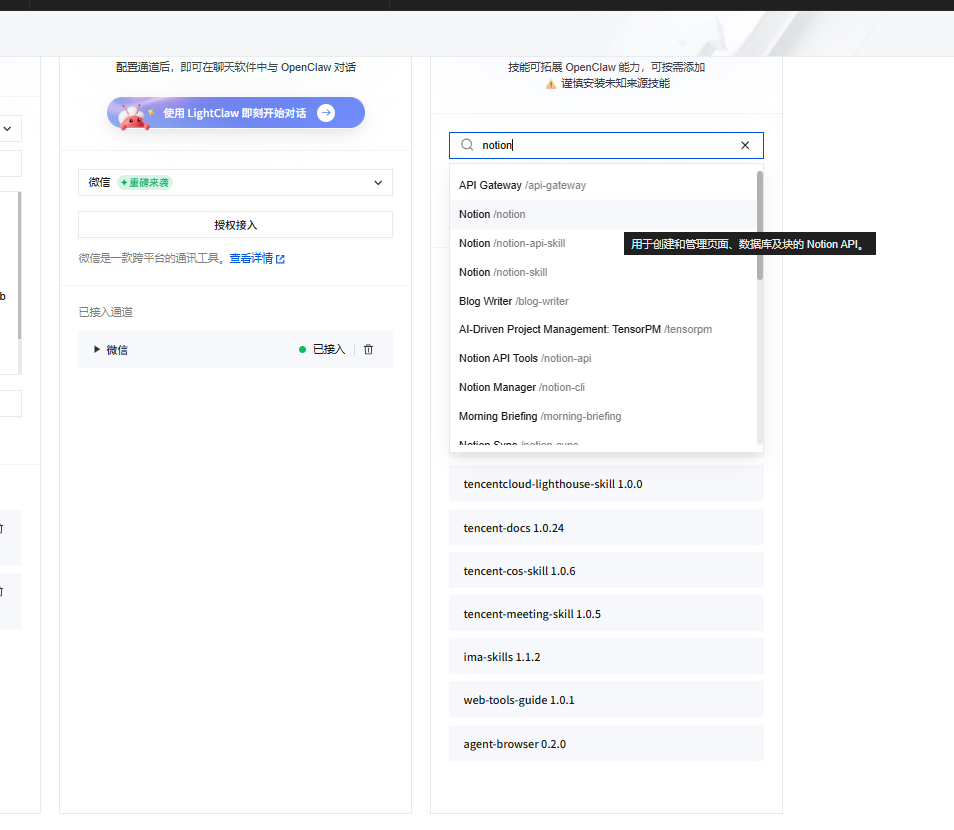Image resolution: width=954 pixels, height=830 pixels.
Task: Open tencent-docs 1.0.24 entry
Action: point(606,528)
